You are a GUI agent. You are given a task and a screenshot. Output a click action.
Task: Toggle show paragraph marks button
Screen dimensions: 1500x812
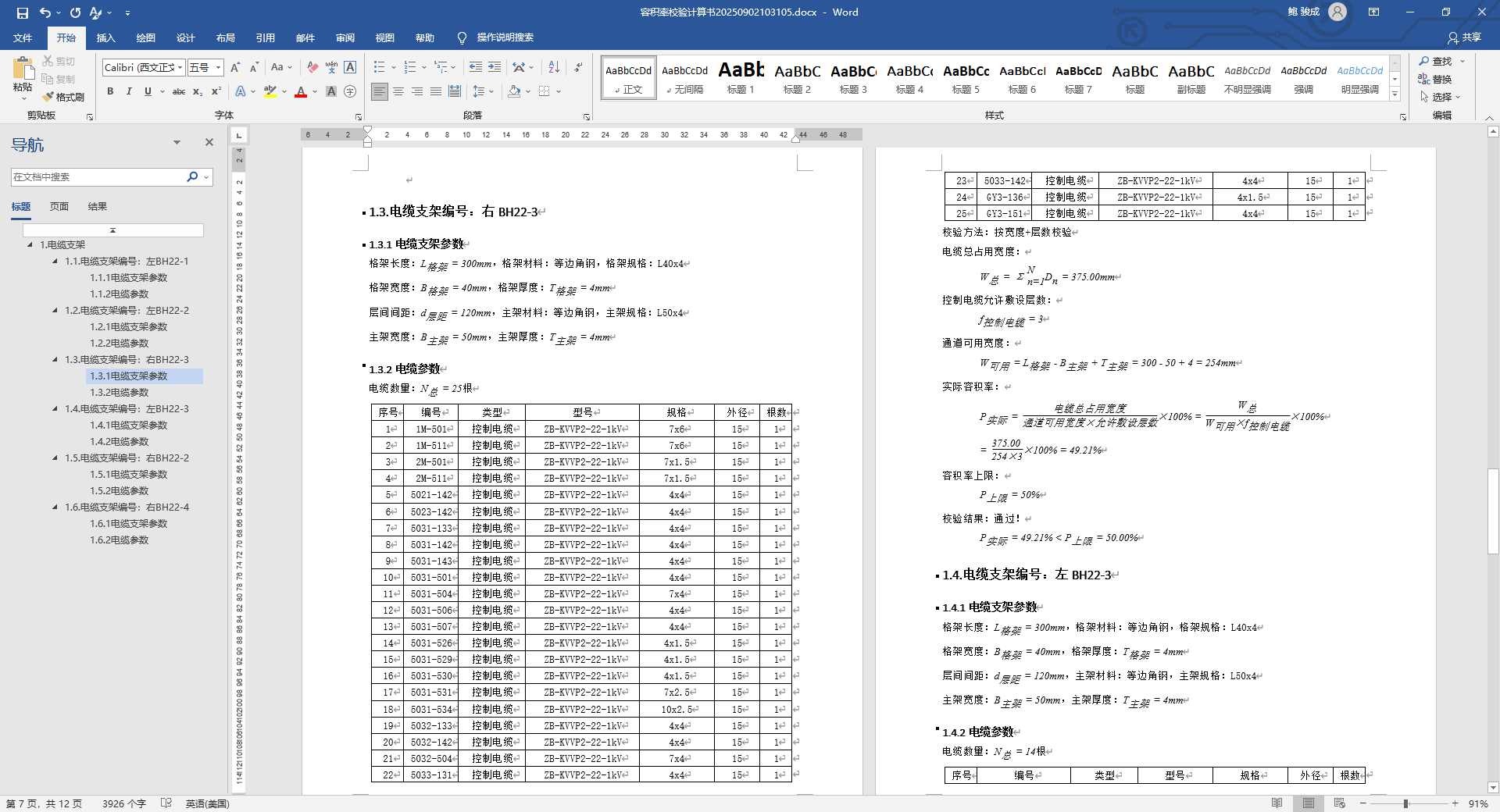(578, 67)
